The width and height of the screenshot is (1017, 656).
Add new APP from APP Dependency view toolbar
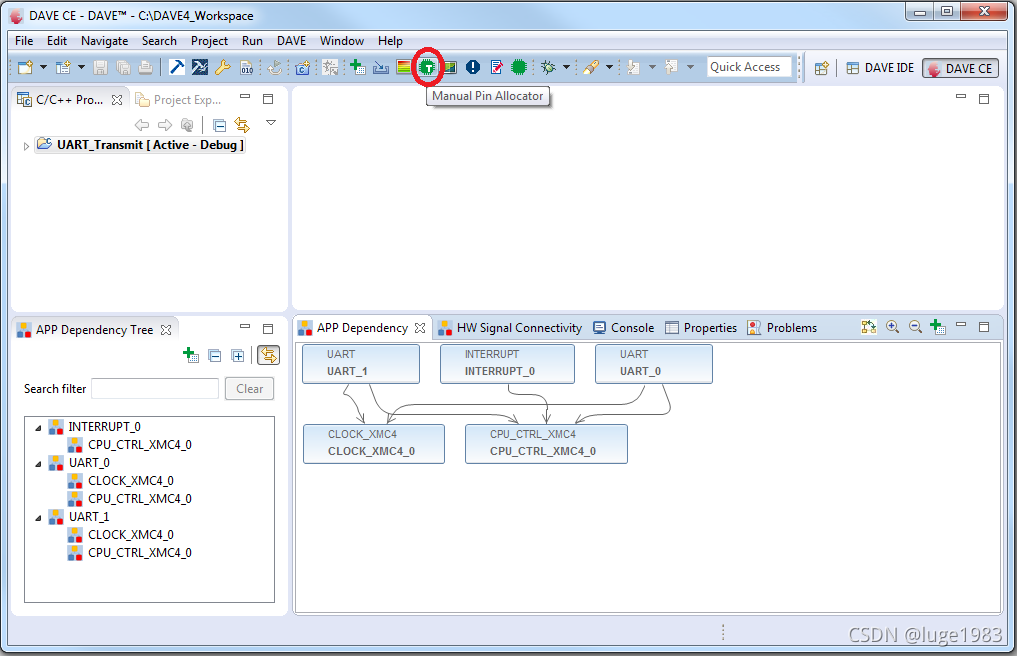pos(938,327)
